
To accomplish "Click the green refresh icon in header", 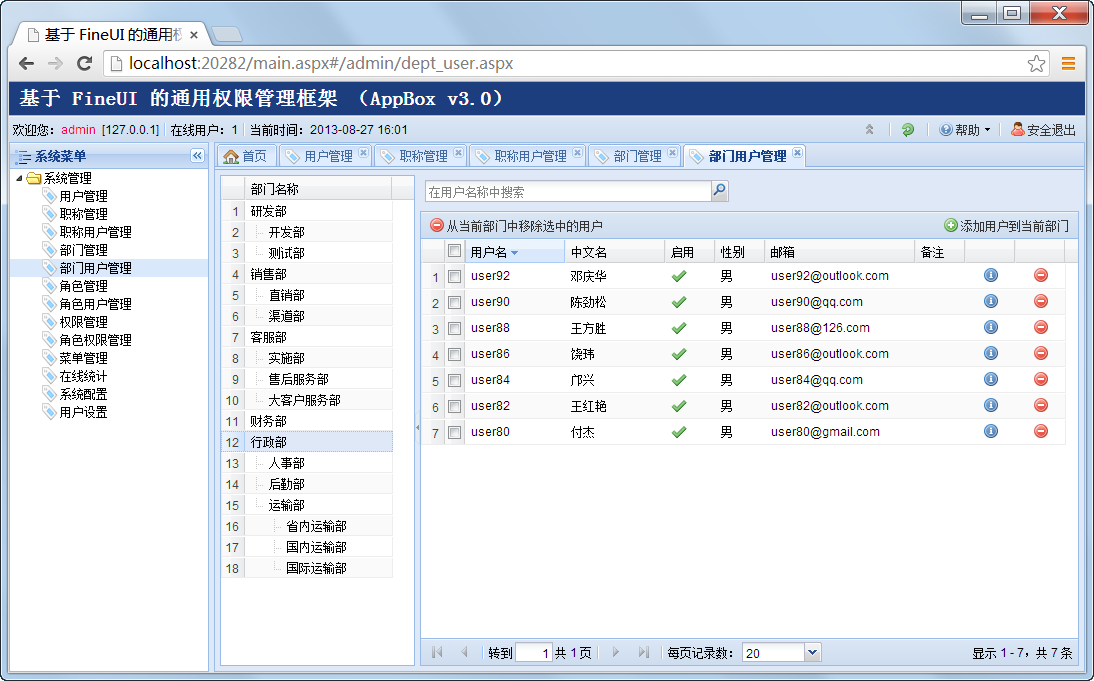I will click(x=907, y=130).
